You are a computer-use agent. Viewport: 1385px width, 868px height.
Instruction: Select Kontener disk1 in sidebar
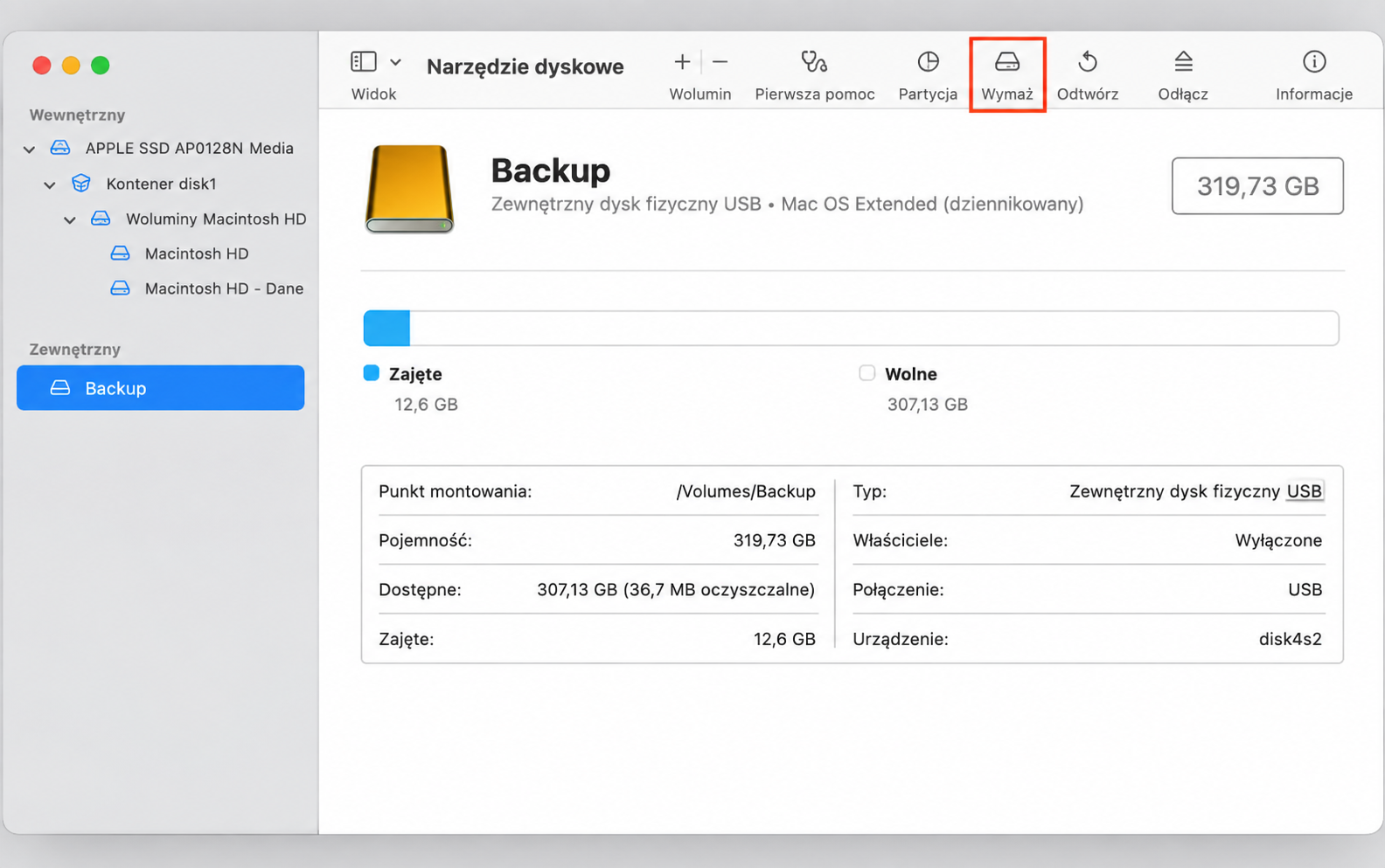pos(161,184)
